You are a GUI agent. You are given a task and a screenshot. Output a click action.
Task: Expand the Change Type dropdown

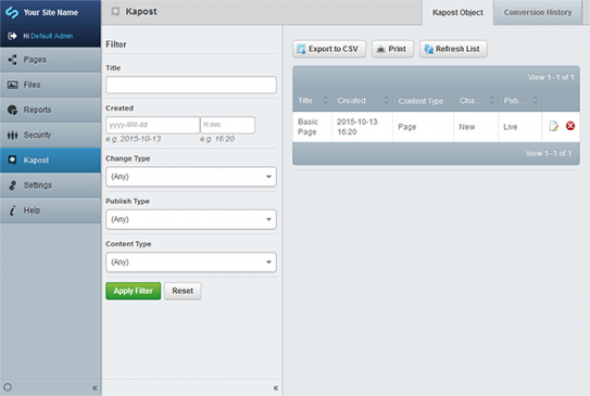(191, 177)
